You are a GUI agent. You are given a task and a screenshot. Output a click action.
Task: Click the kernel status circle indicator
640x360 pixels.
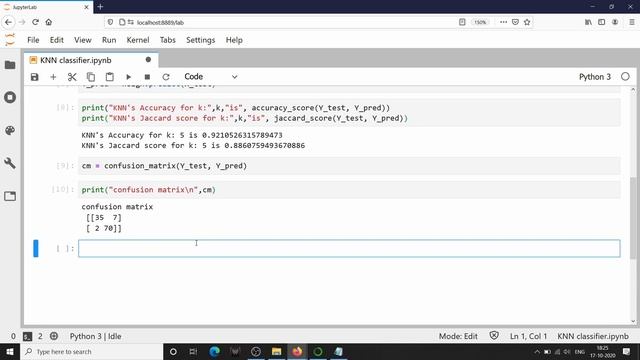tap(625, 76)
